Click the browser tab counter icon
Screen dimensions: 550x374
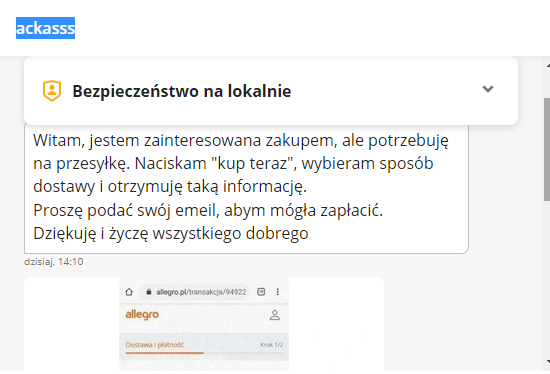pyautogui.click(x=261, y=292)
